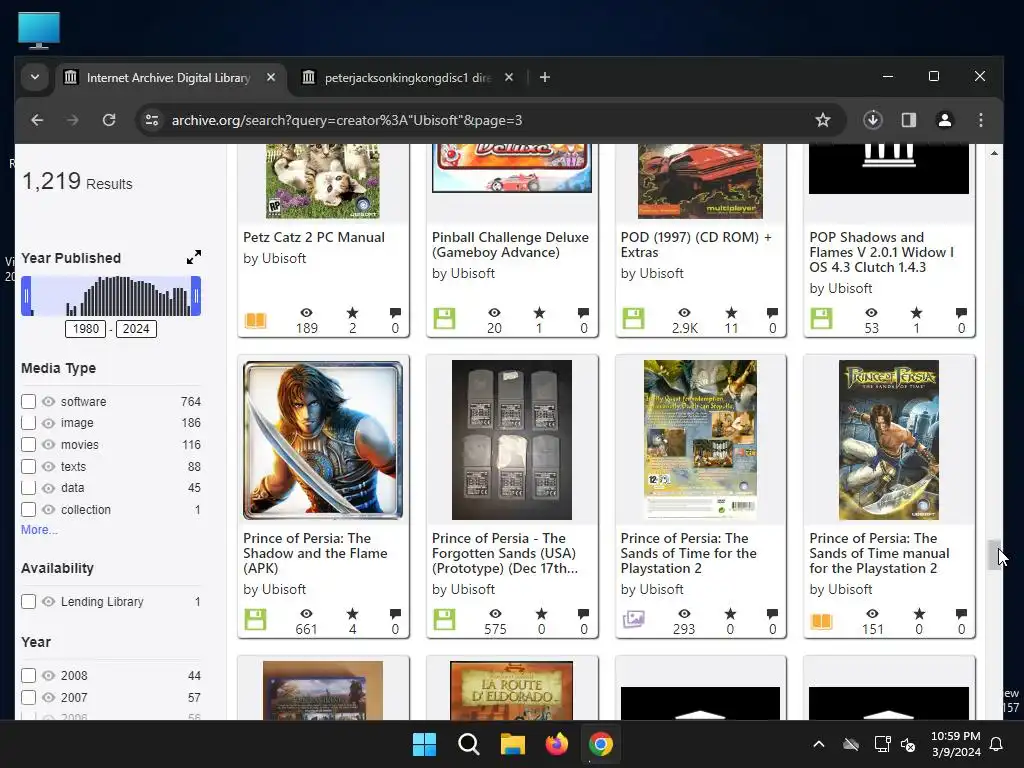
Task: Check the 2008 year checkbox
Action: (x=28, y=675)
